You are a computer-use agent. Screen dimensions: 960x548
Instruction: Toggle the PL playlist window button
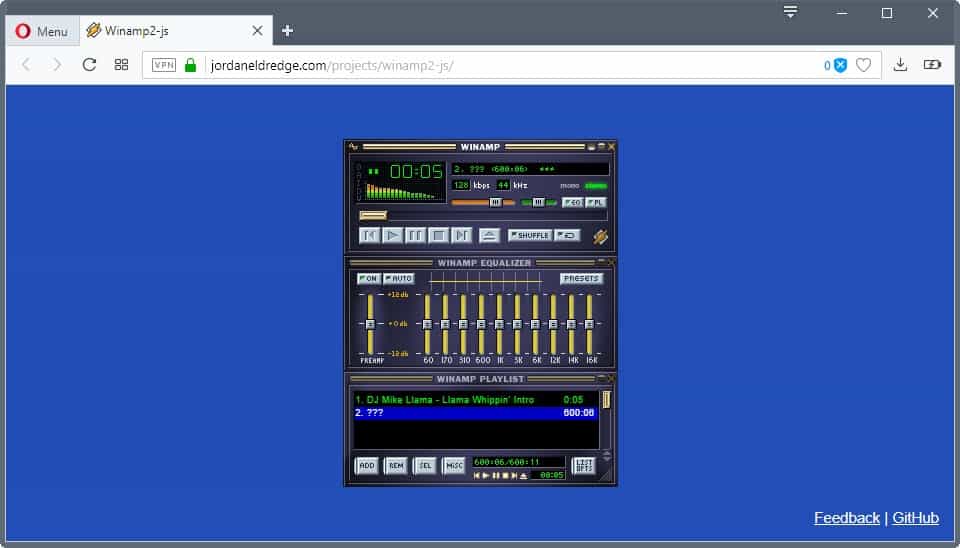tap(596, 202)
